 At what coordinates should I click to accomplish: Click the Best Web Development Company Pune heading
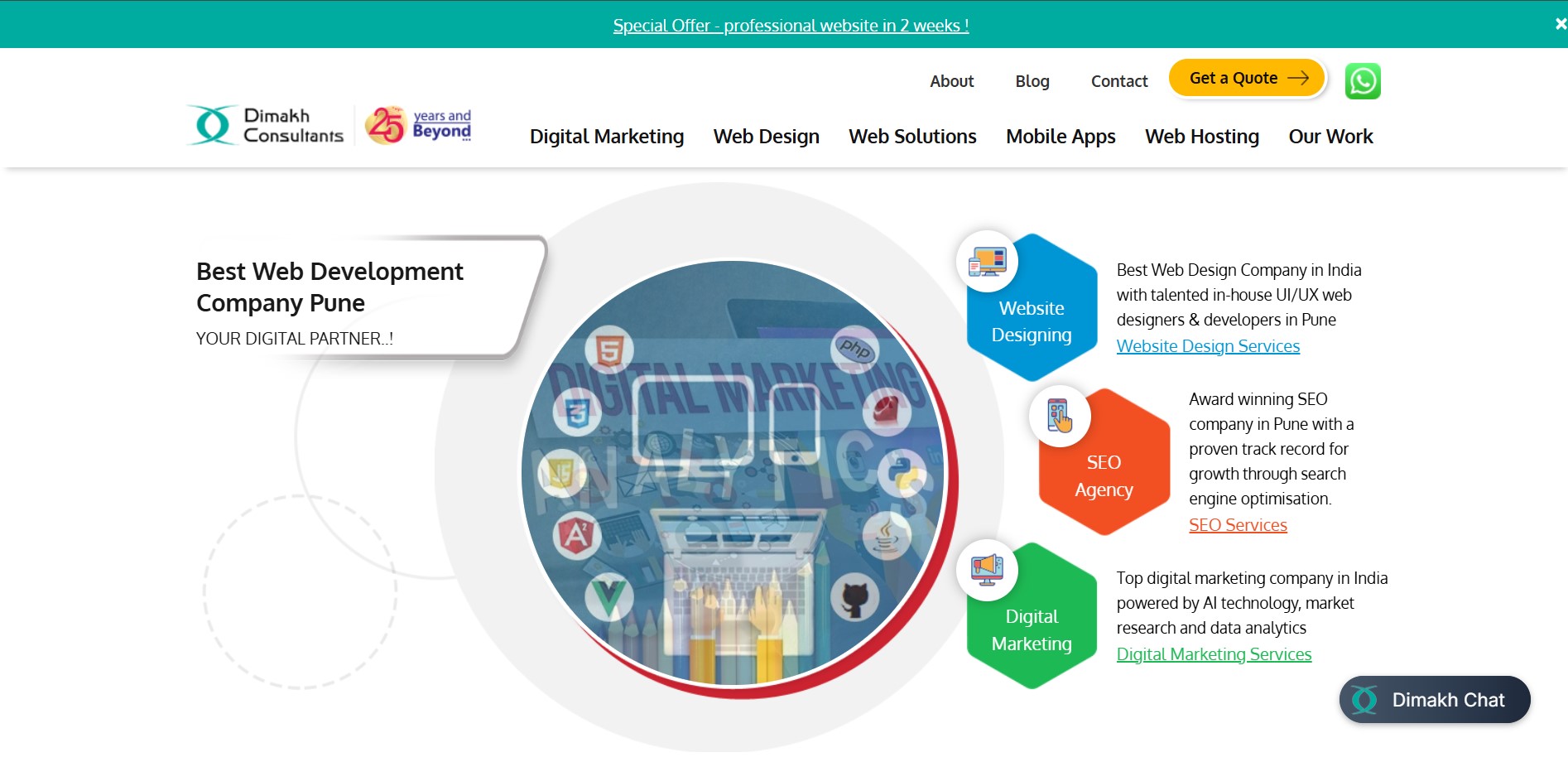click(x=329, y=287)
